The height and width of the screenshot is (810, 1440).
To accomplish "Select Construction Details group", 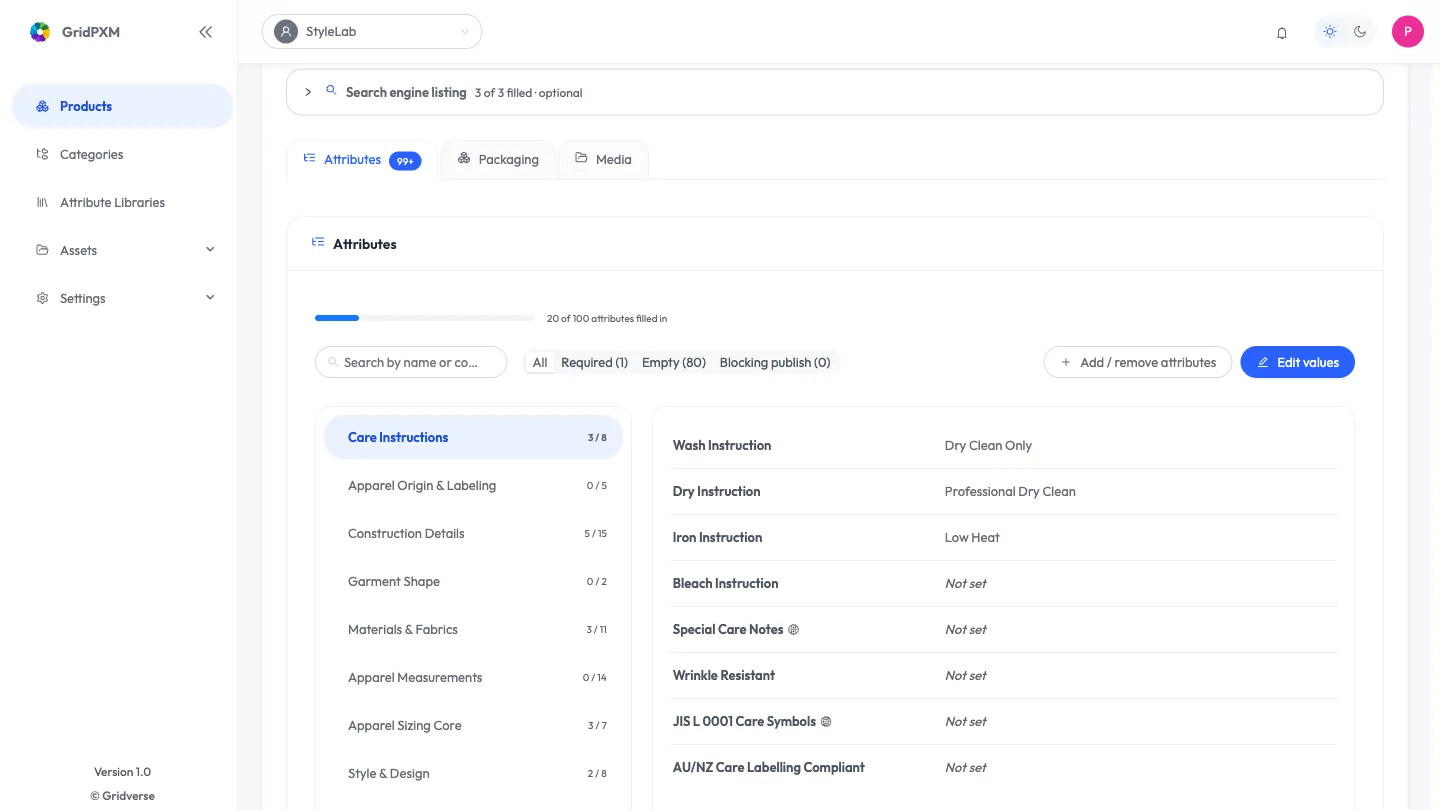I will [x=473, y=533].
